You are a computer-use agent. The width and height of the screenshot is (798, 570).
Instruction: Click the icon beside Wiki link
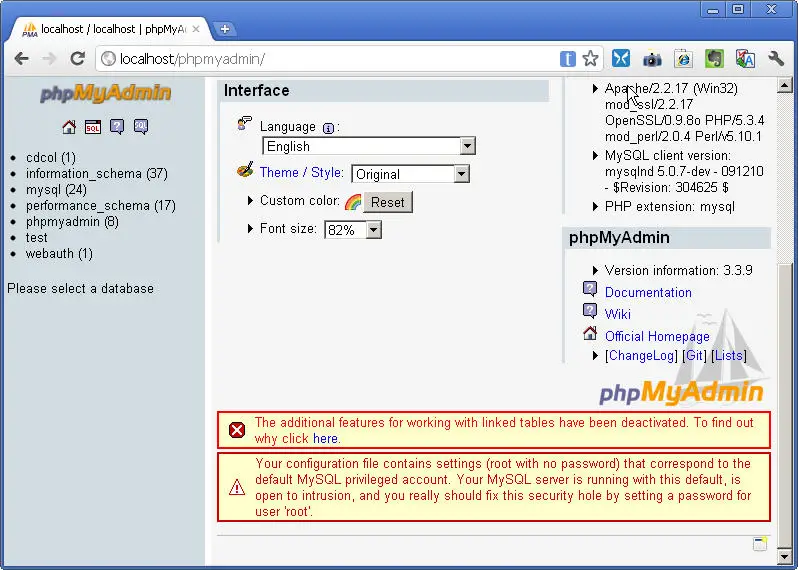point(590,310)
